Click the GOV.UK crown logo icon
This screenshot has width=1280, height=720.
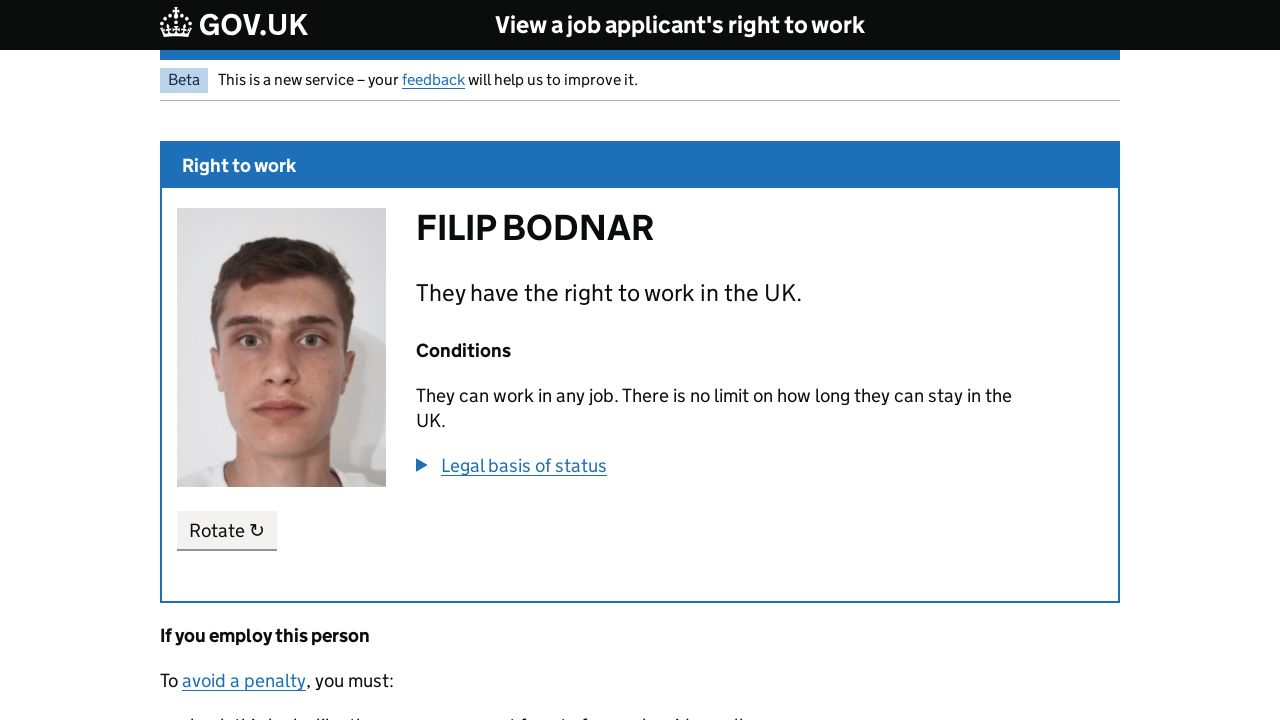coord(176,23)
